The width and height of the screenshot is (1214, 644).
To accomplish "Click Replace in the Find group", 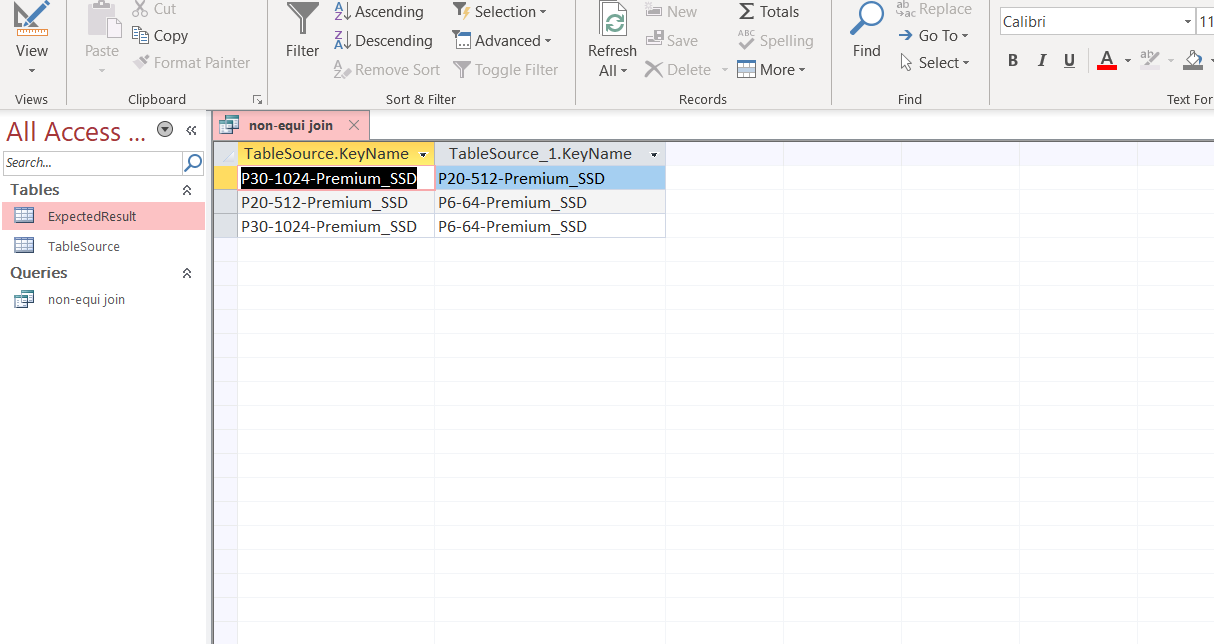I will pos(934,9).
